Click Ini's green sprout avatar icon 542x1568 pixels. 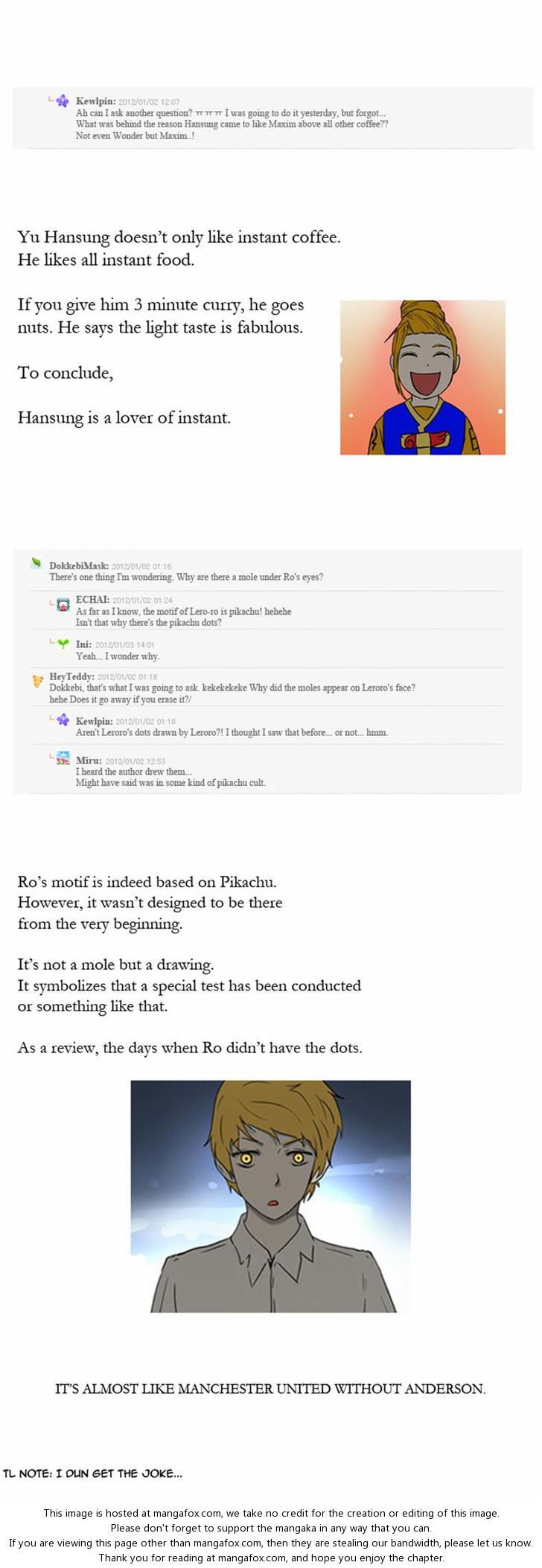(63, 644)
